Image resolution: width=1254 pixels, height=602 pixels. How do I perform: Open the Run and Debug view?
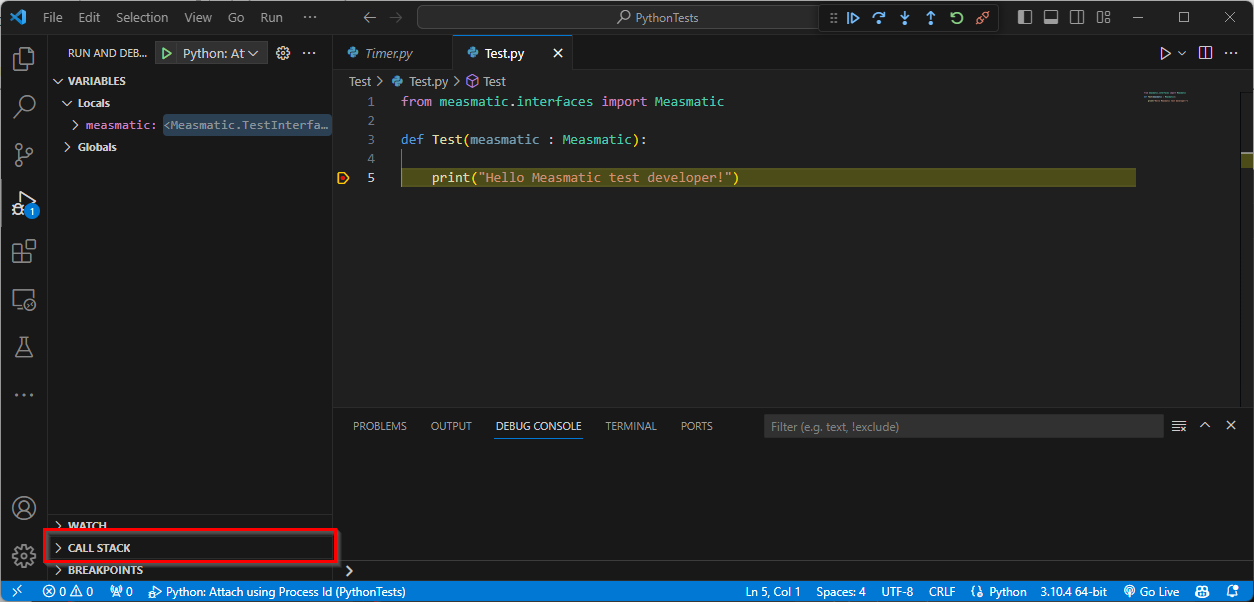(24, 203)
